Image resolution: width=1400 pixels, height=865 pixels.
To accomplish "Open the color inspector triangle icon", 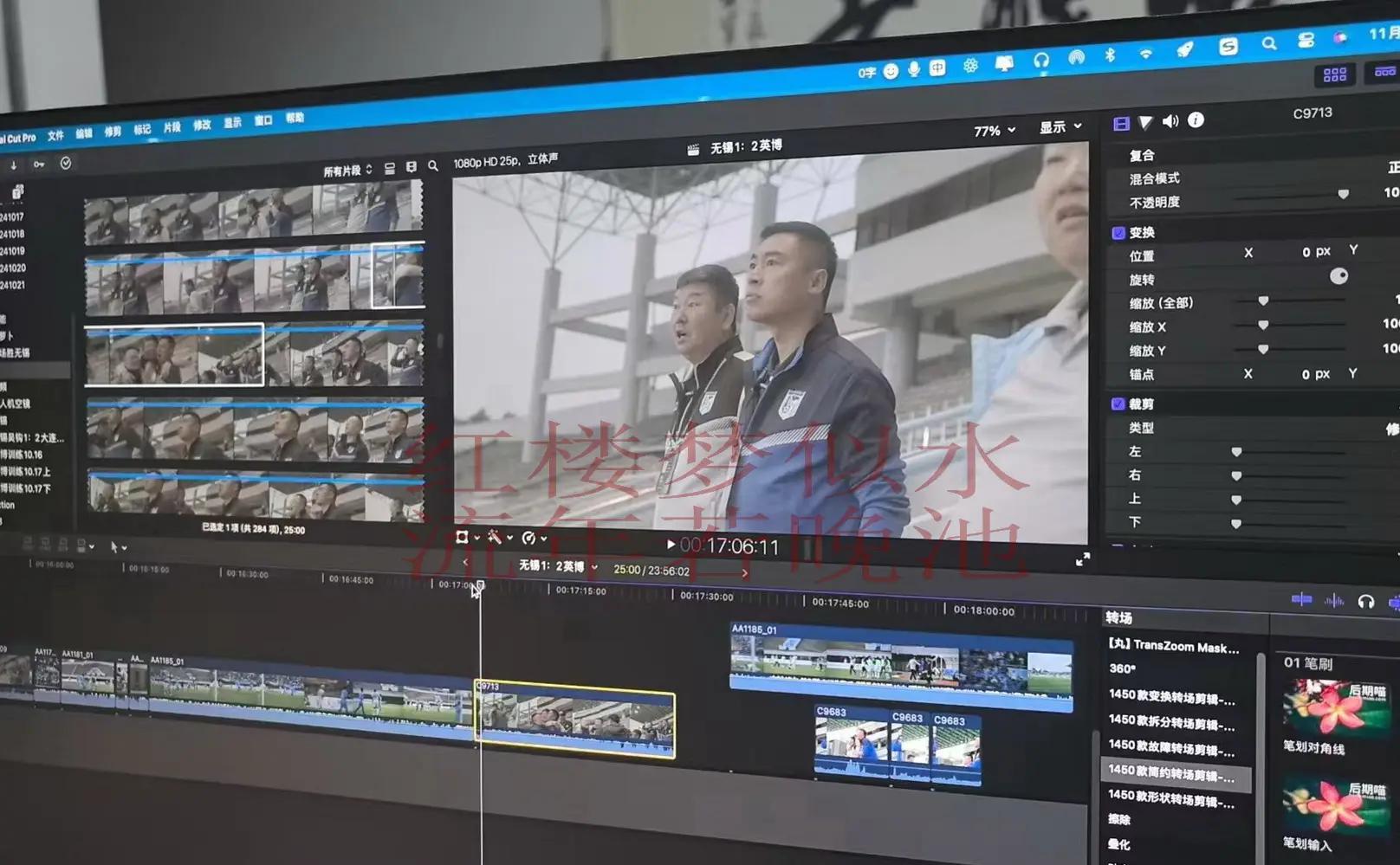I will pyautogui.click(x=1145, y=123).
